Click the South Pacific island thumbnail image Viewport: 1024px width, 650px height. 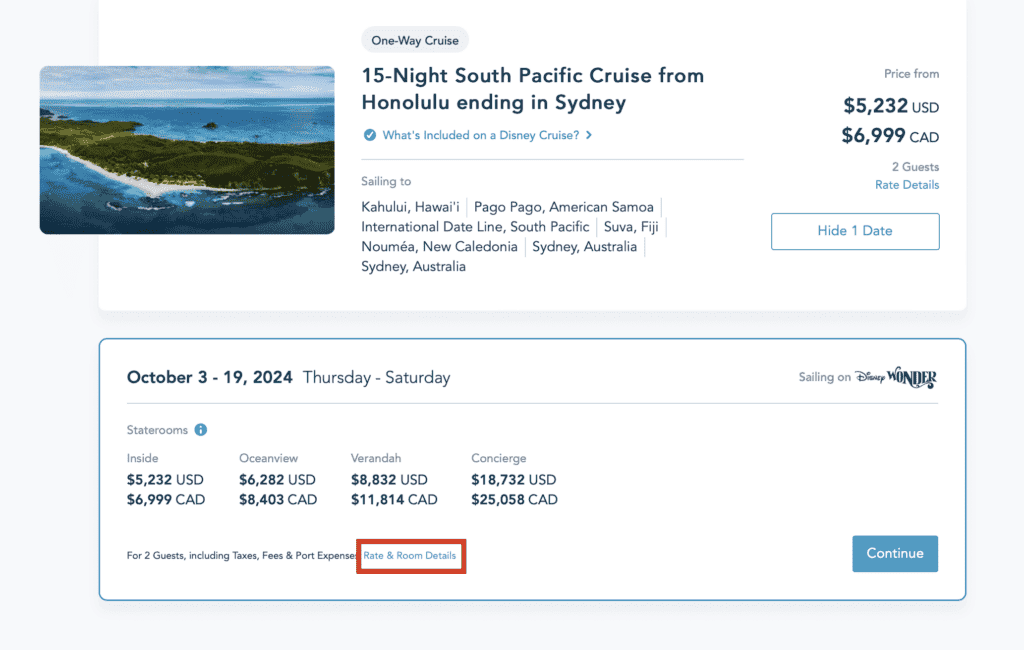[187, 150]
